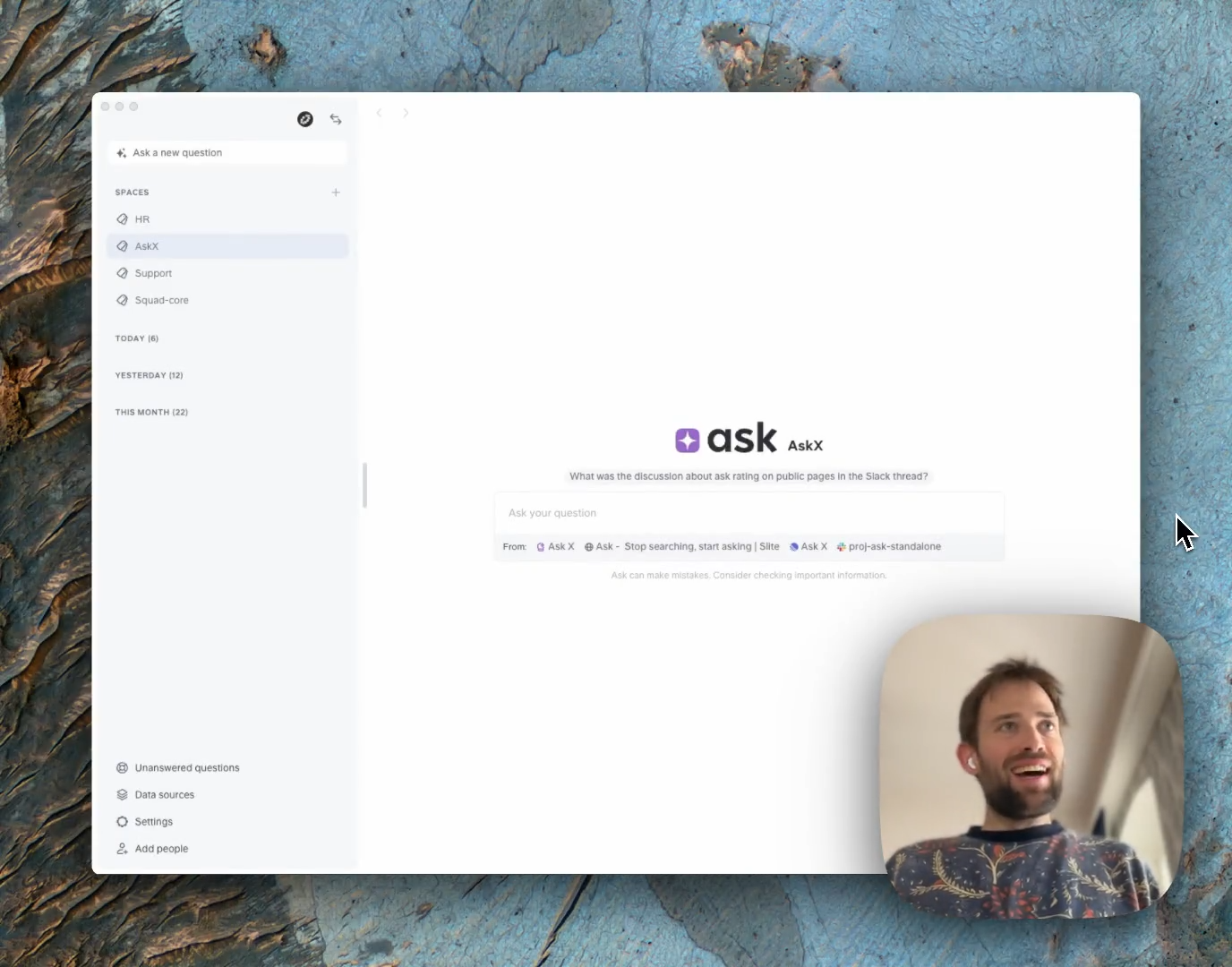
Task: Open the Support space
Action: (x=227, y=273)
